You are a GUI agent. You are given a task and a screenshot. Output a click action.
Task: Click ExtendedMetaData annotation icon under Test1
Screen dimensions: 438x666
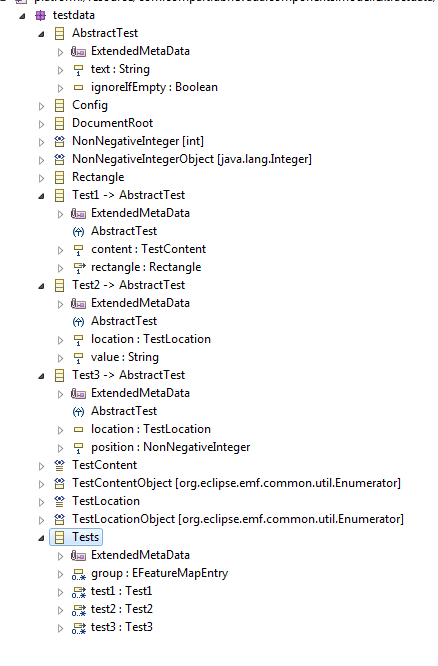pyautogui.click(x=78, y=214)
